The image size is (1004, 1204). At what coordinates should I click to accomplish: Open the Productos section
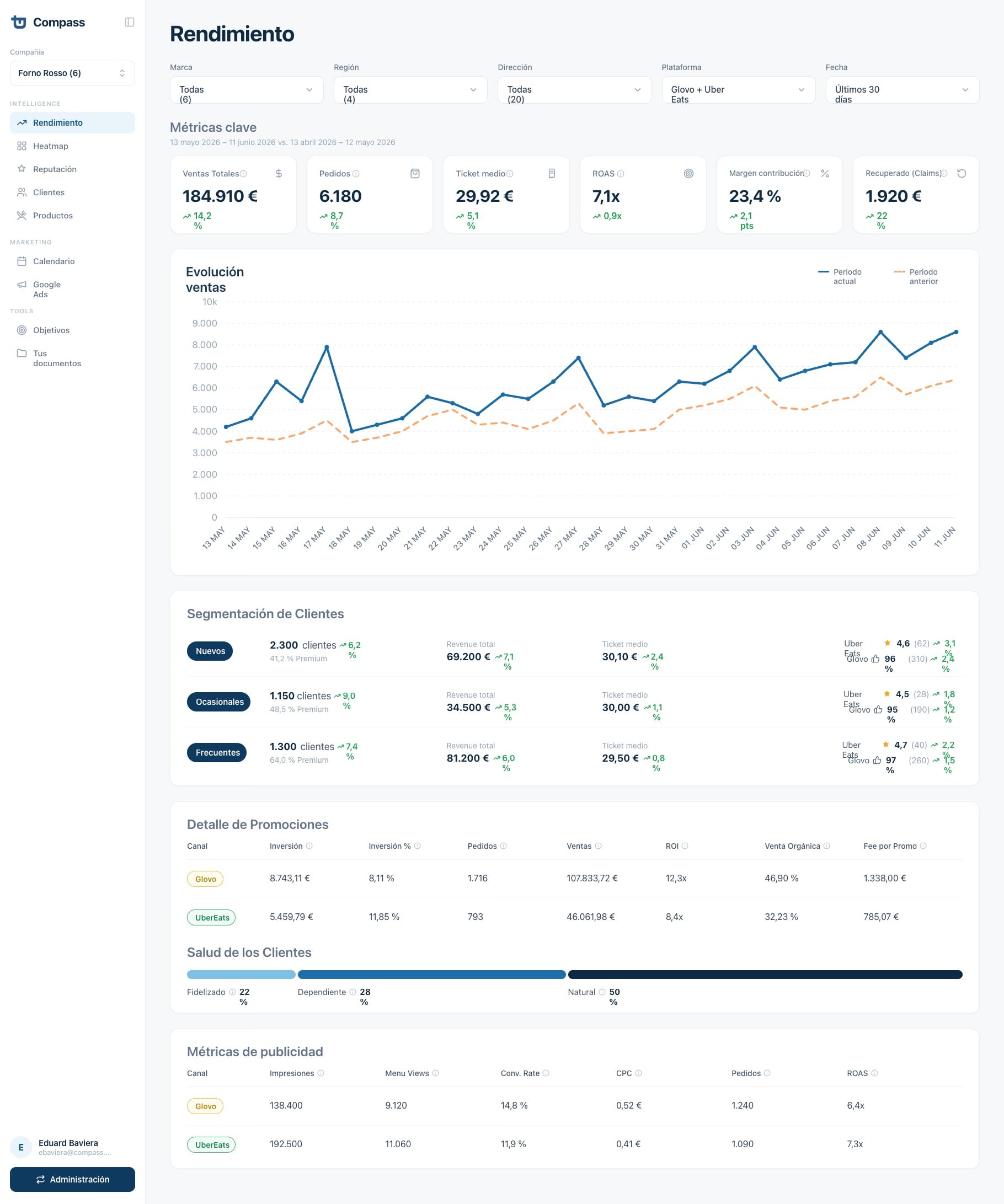click(72, 216)
